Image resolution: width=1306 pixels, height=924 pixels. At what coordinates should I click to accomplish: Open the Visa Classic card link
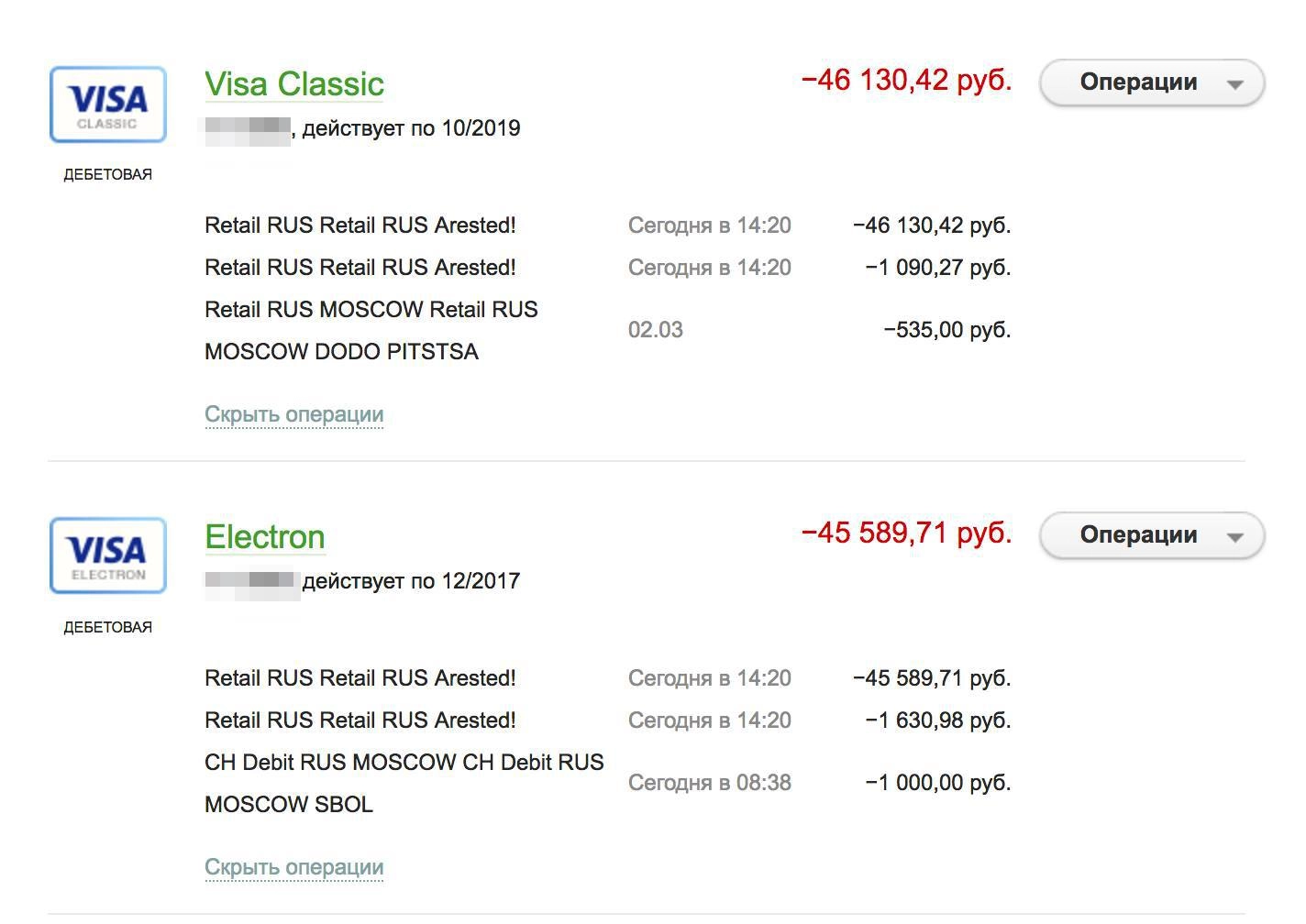point(293,83)
